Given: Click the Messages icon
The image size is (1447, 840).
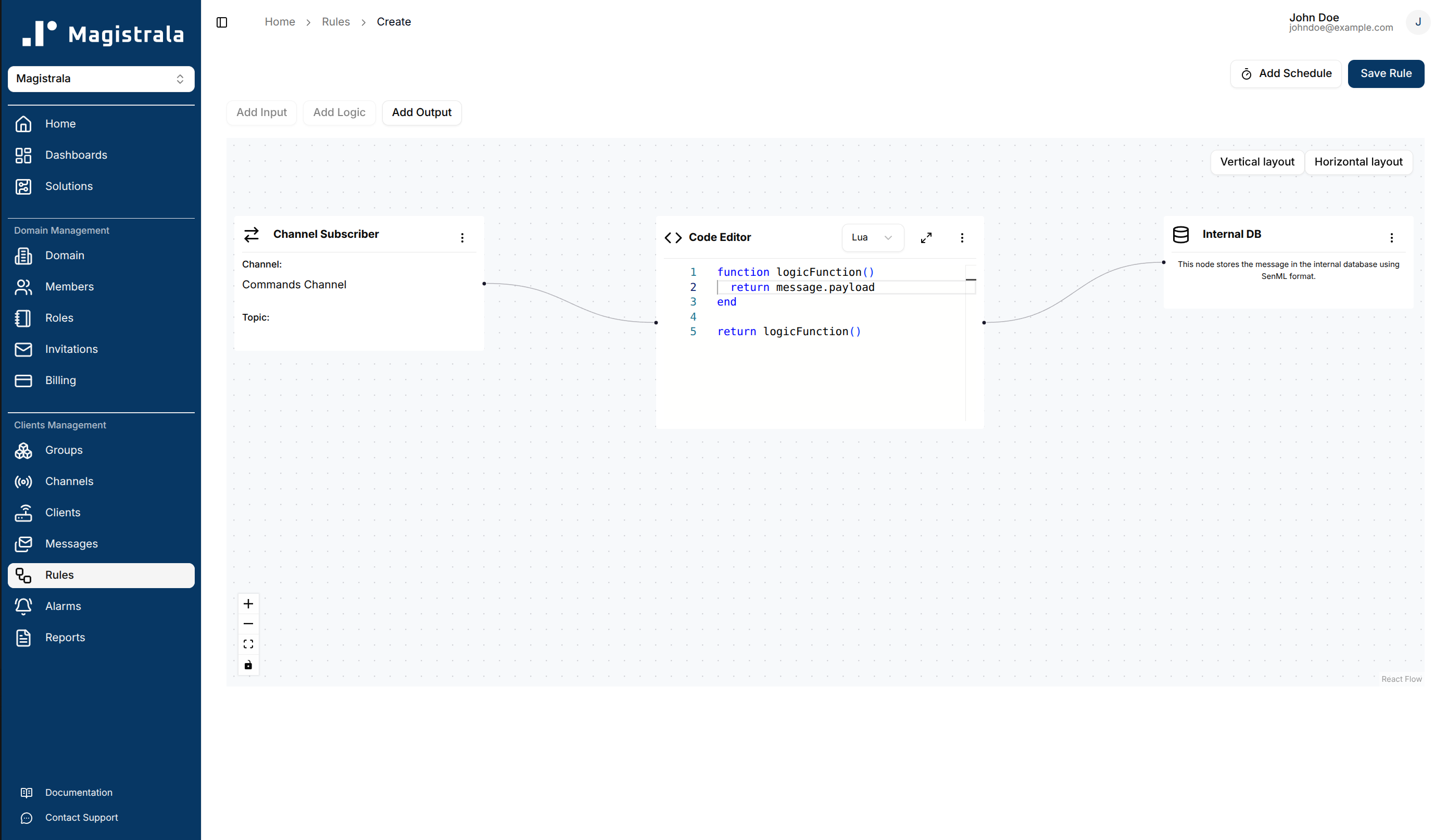Looking at the screenshot, I should pyautogui.click(x=23, y=544).
